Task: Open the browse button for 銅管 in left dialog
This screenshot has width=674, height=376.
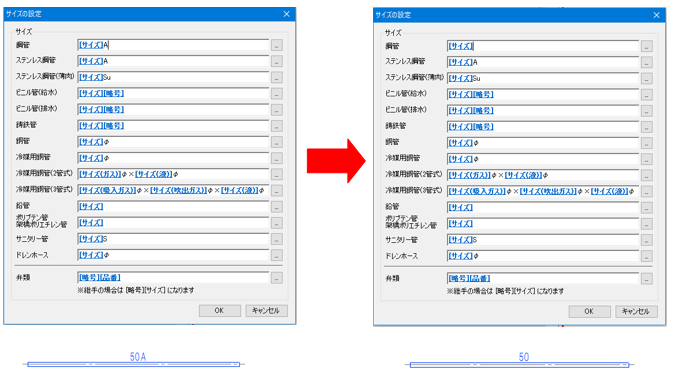Action: [277, 142]
